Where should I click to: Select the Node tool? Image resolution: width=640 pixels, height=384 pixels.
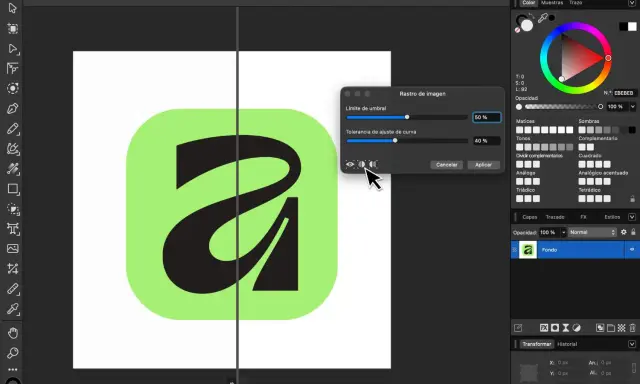[x=12, y=49]
